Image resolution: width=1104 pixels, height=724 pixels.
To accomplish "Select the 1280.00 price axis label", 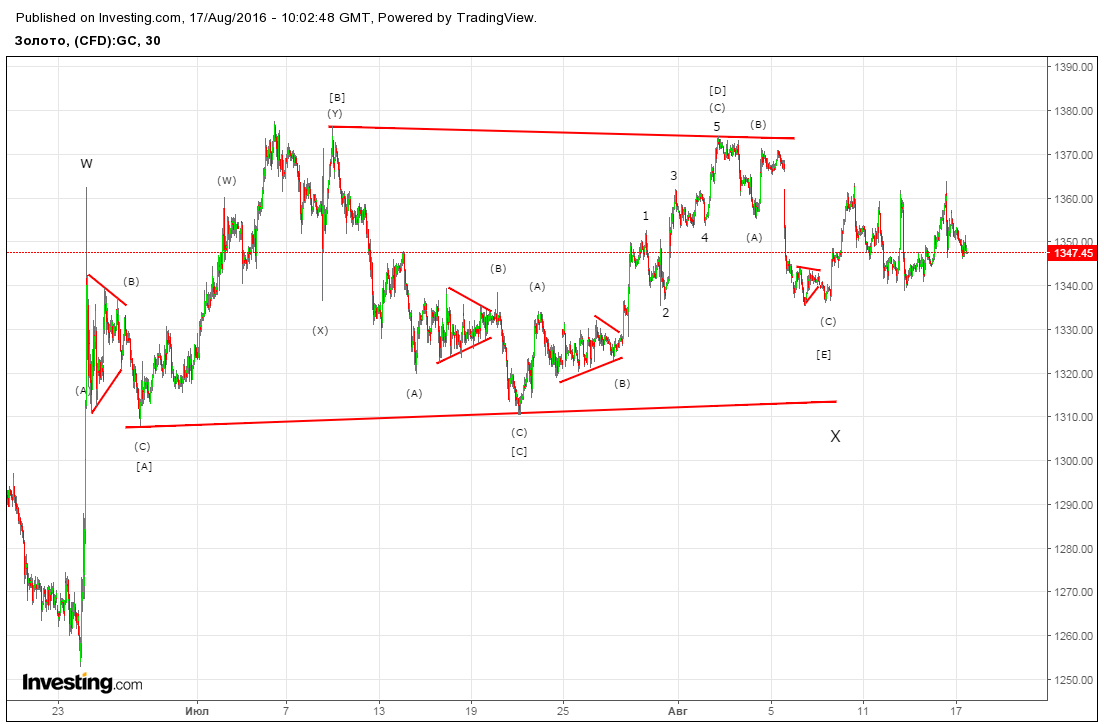I will point(1074,549).
